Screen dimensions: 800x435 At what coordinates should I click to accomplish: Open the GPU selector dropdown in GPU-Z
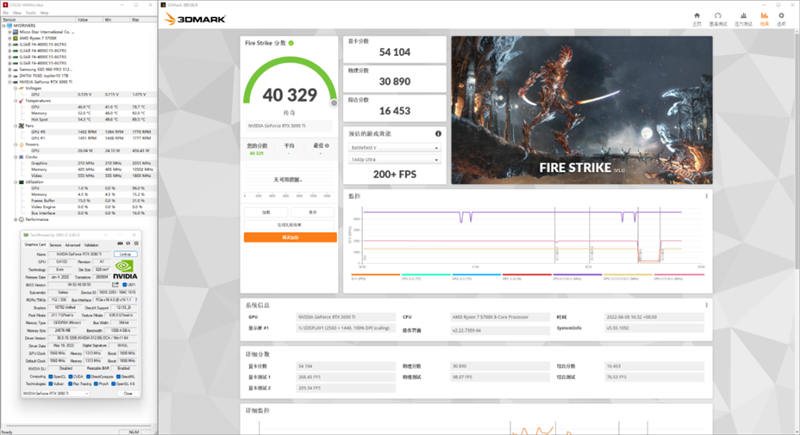pyautogui.click(x=56, y=393)
